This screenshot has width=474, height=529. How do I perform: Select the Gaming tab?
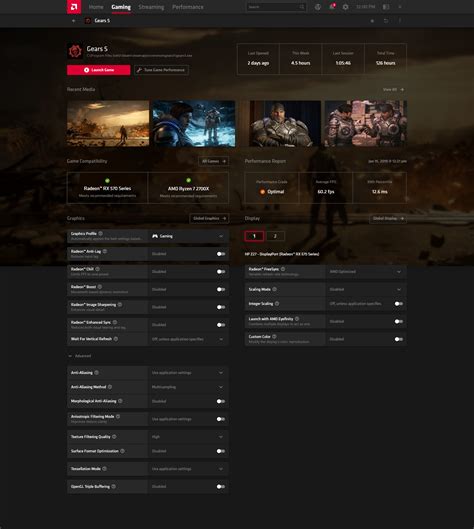(121, 7)
